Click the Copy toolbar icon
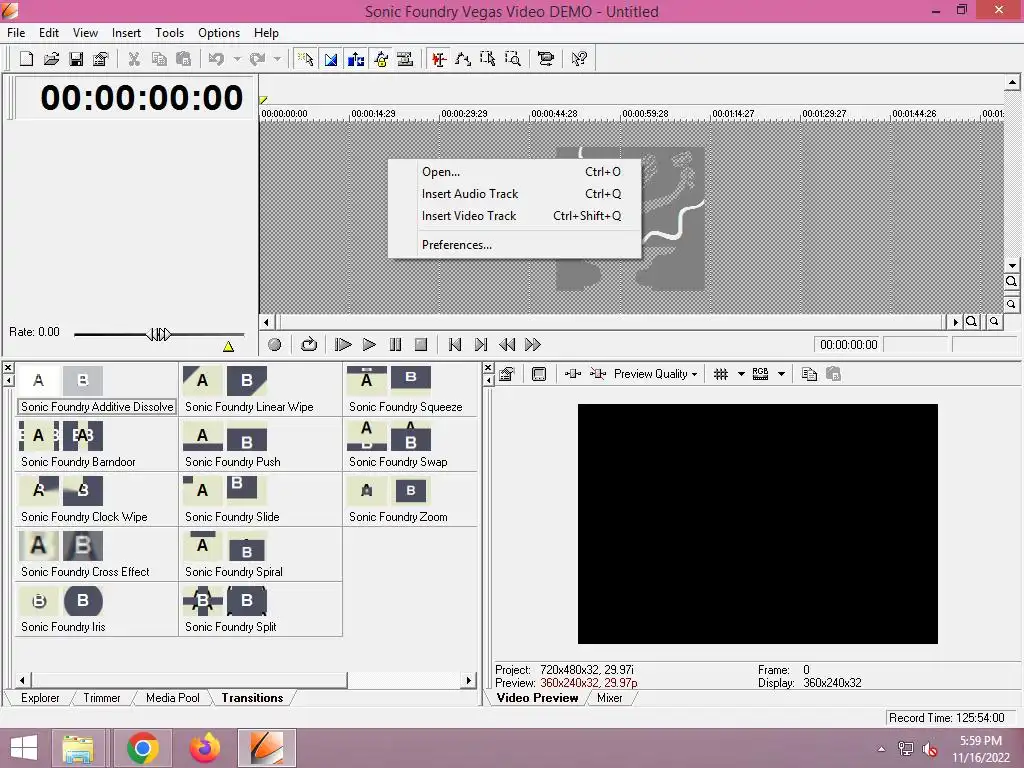The width and height of the screenshot is (1024, 768). (159, 59)
